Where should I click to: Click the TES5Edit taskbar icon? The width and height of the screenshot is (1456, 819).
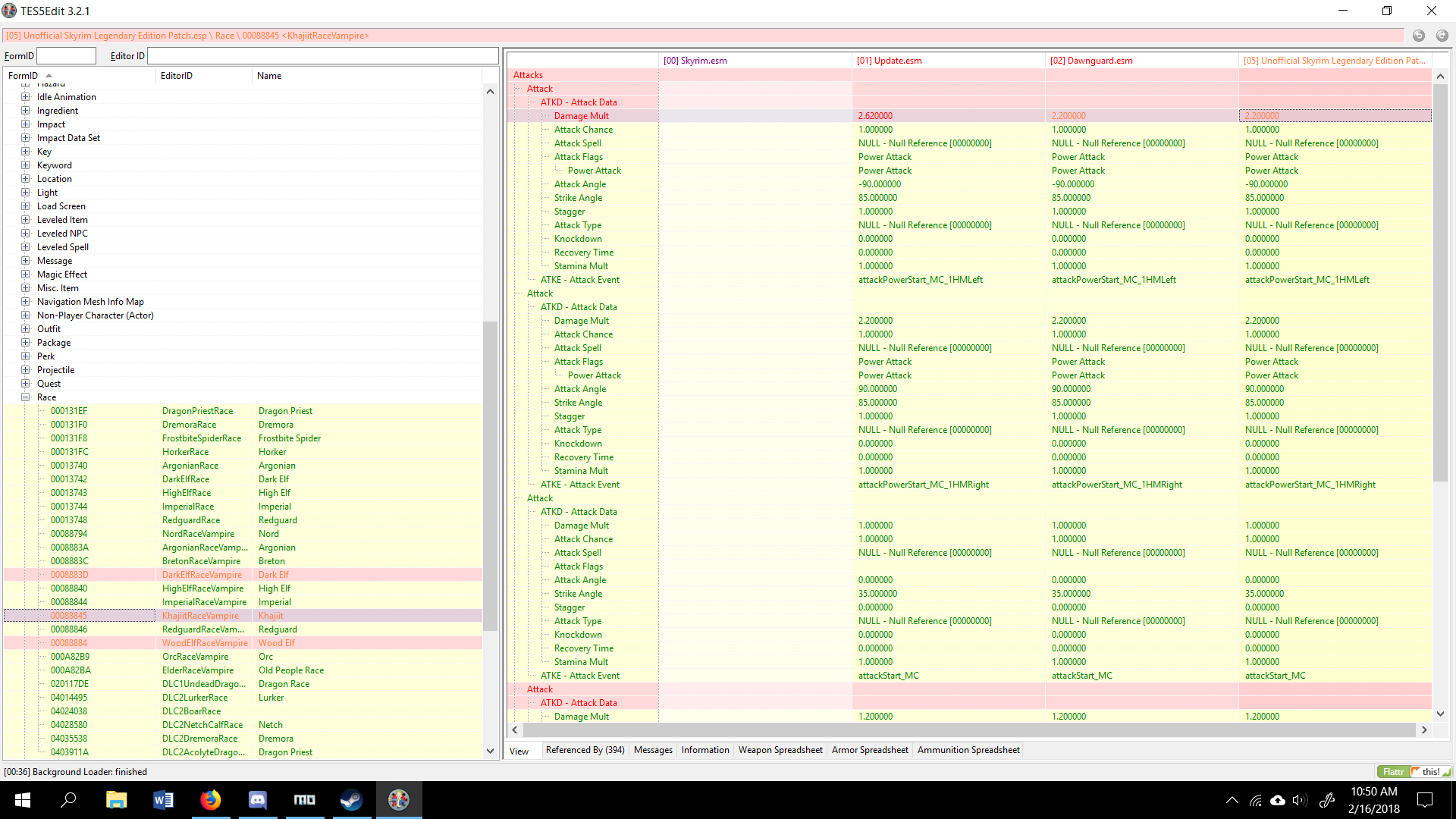399,800
